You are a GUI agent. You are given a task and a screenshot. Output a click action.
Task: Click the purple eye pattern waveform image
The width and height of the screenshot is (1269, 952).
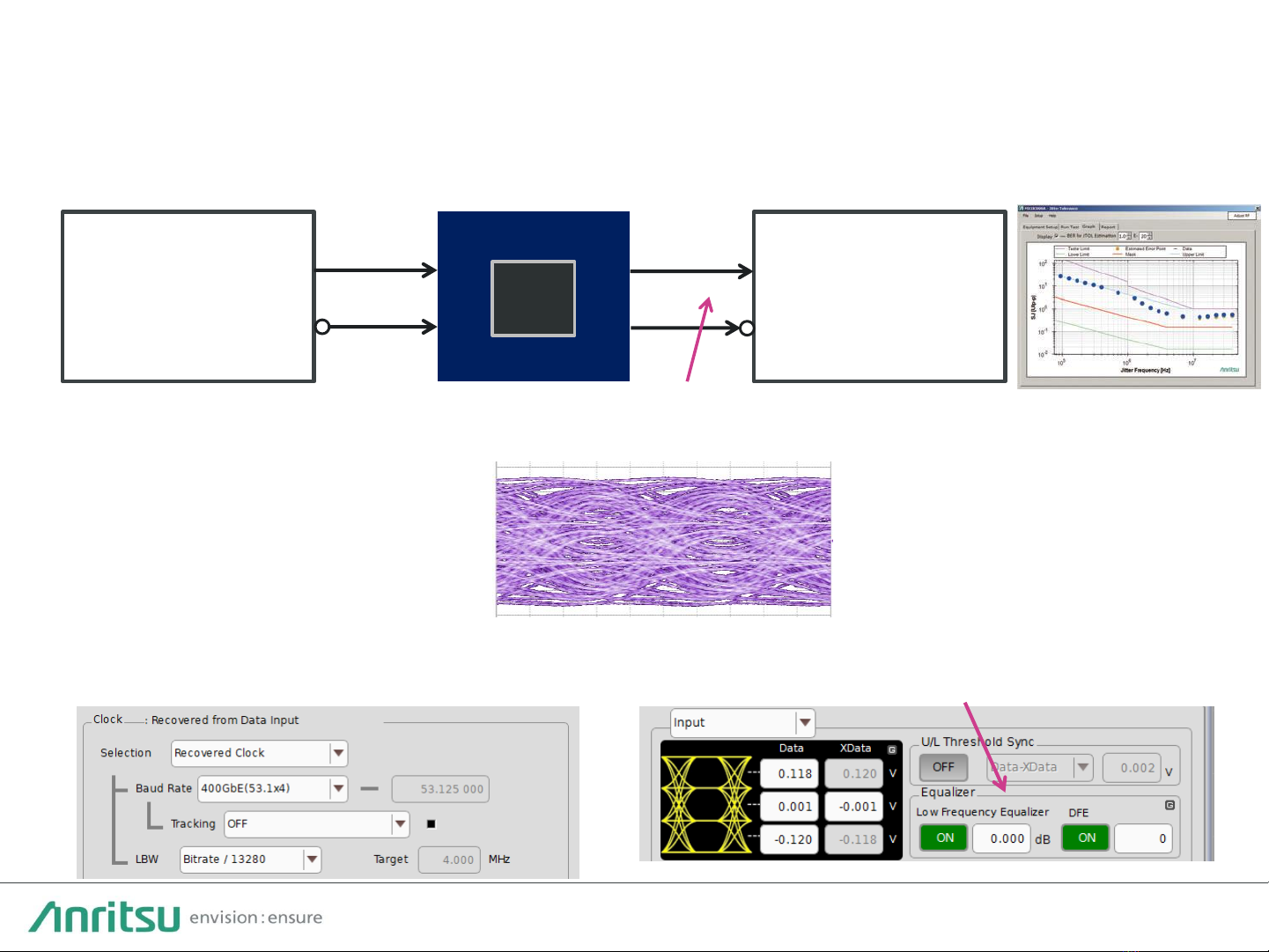(x=663, y=539)
